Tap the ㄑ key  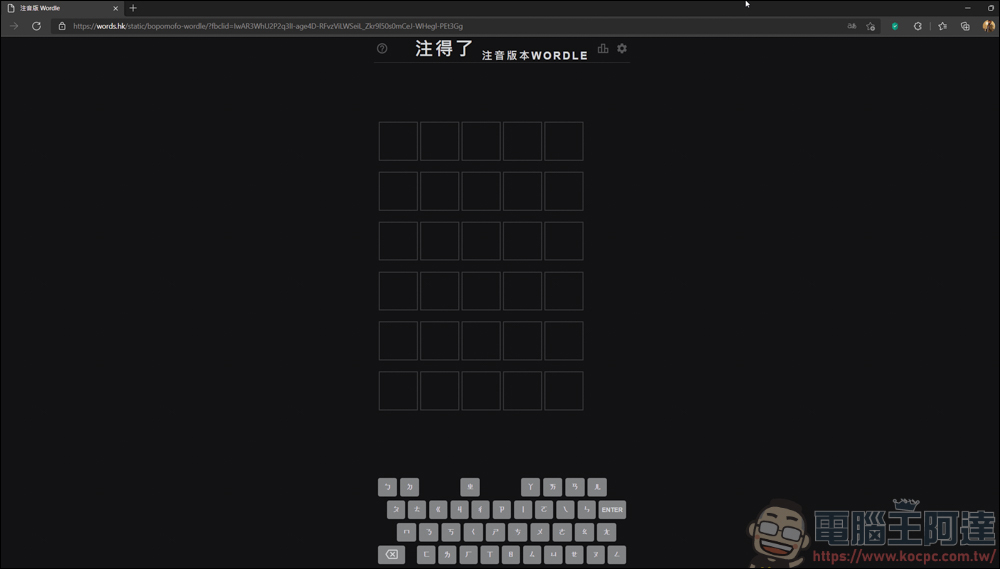coord(473,532)
